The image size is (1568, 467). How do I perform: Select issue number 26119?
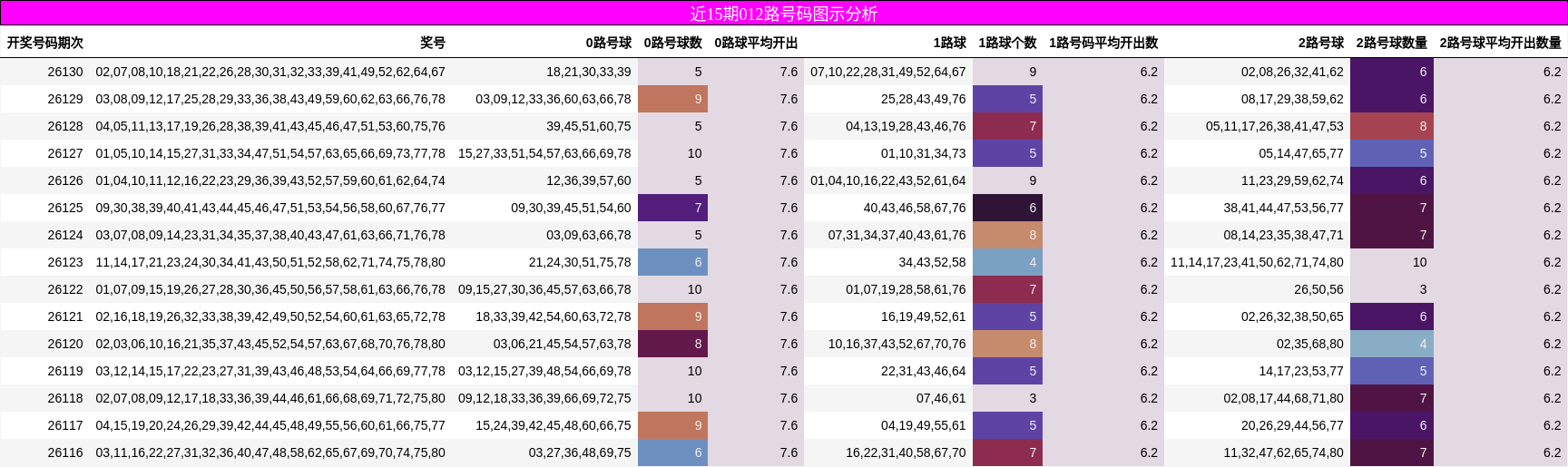[65, 371]
